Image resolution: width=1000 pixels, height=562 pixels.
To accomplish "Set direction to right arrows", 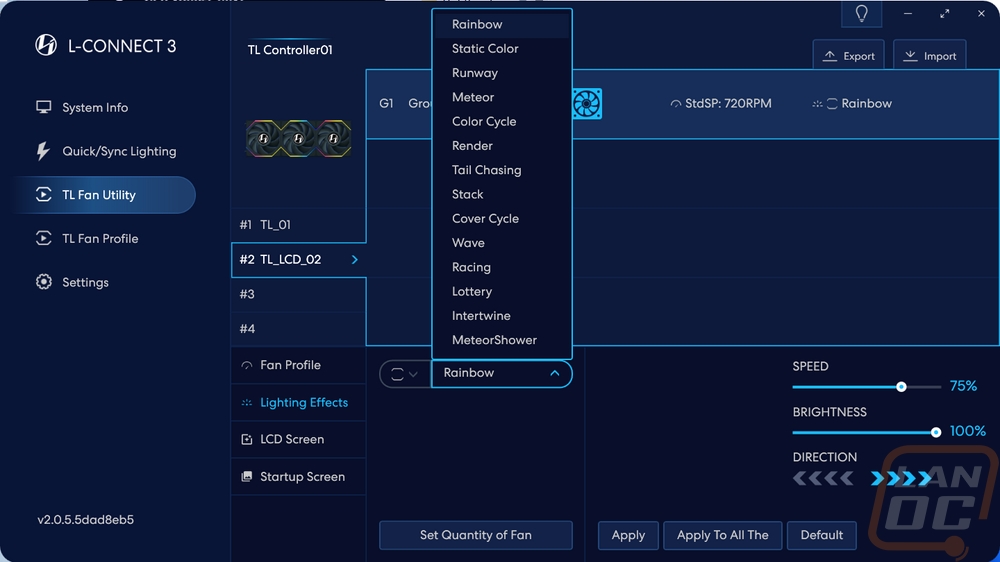I will pos(901,478).
